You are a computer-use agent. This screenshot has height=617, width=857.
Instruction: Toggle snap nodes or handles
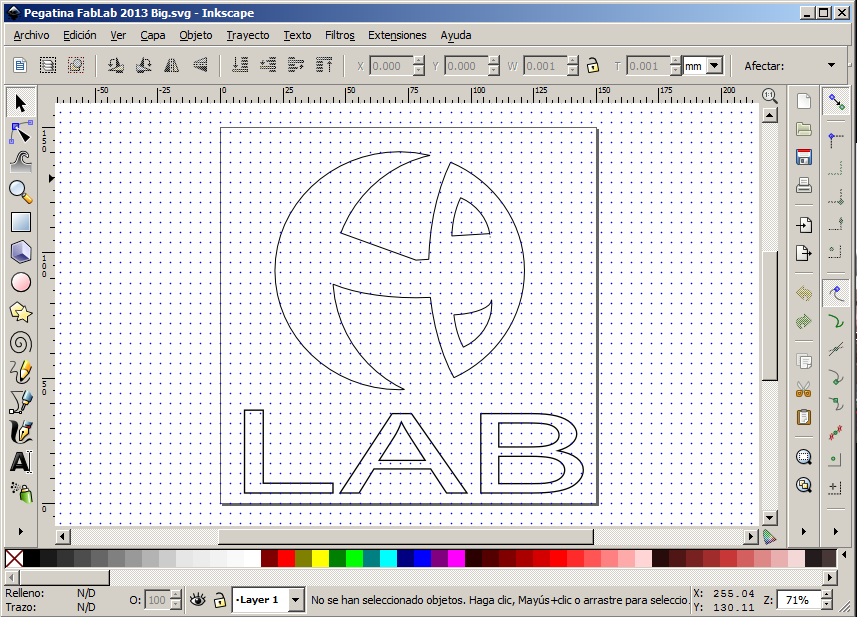[836, 293]
